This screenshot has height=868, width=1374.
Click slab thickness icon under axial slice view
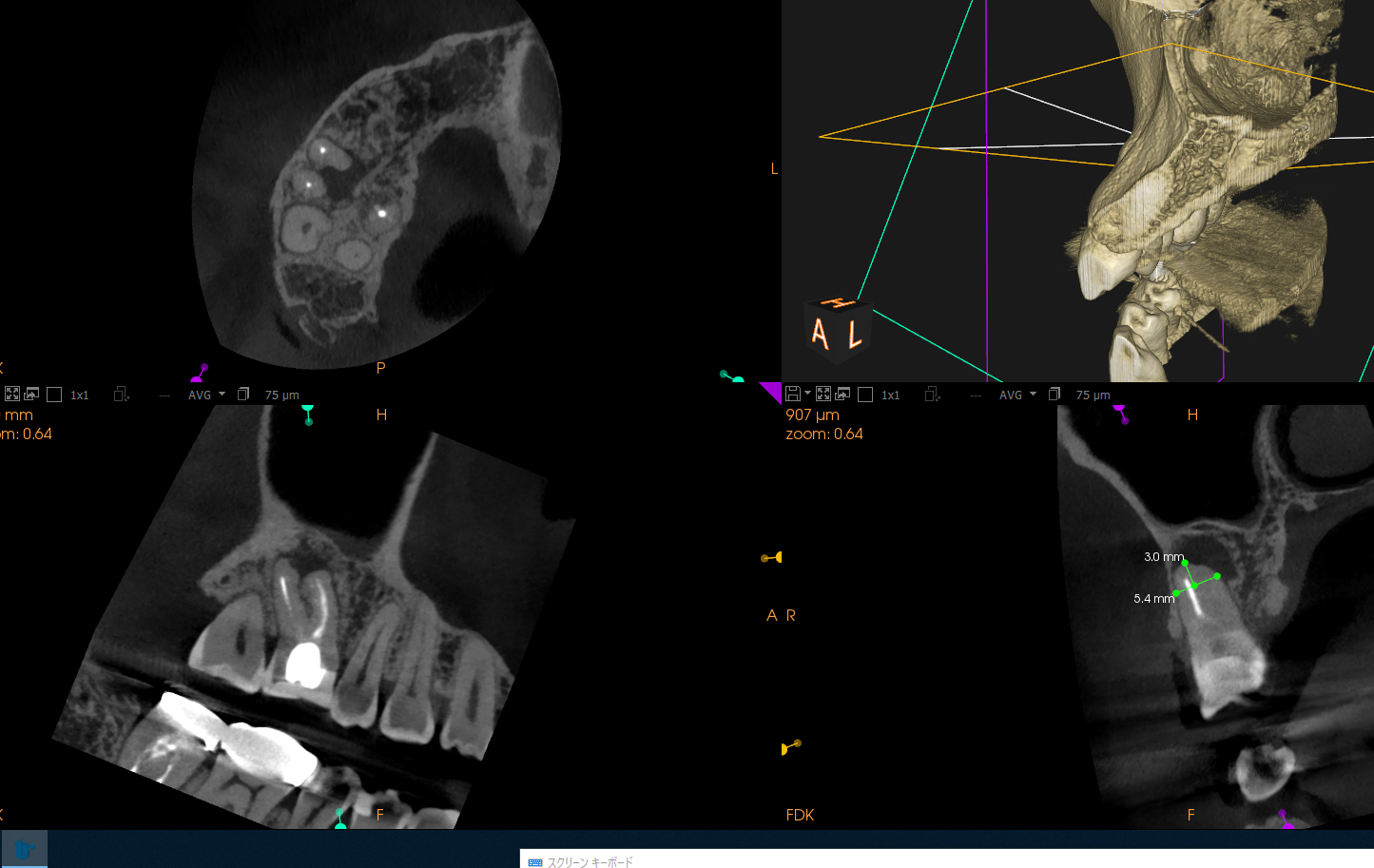(243, 394)
